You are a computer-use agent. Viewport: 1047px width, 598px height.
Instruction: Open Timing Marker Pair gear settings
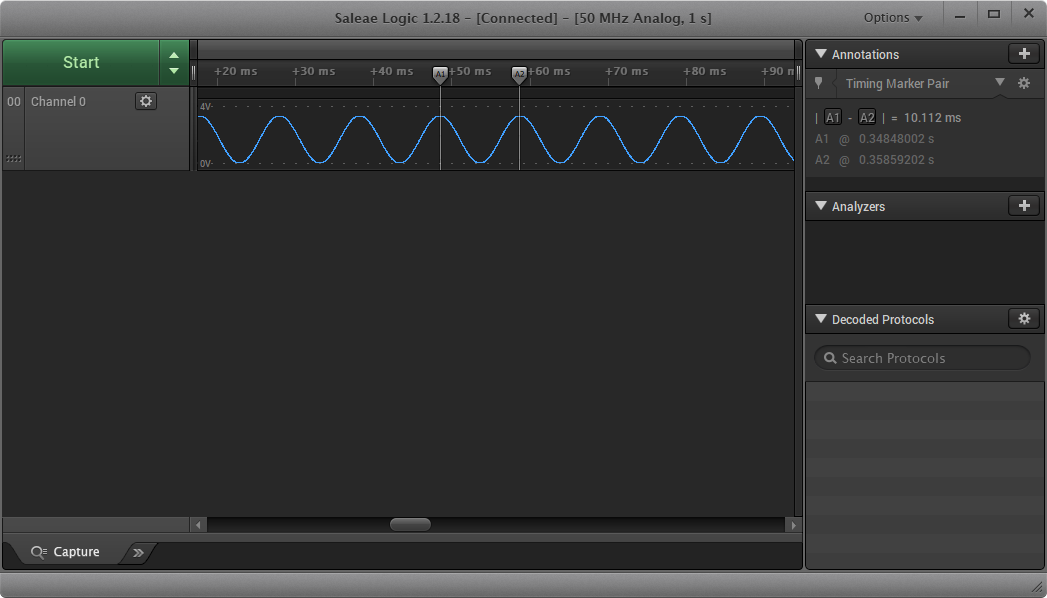click(x=1024, y=84)
